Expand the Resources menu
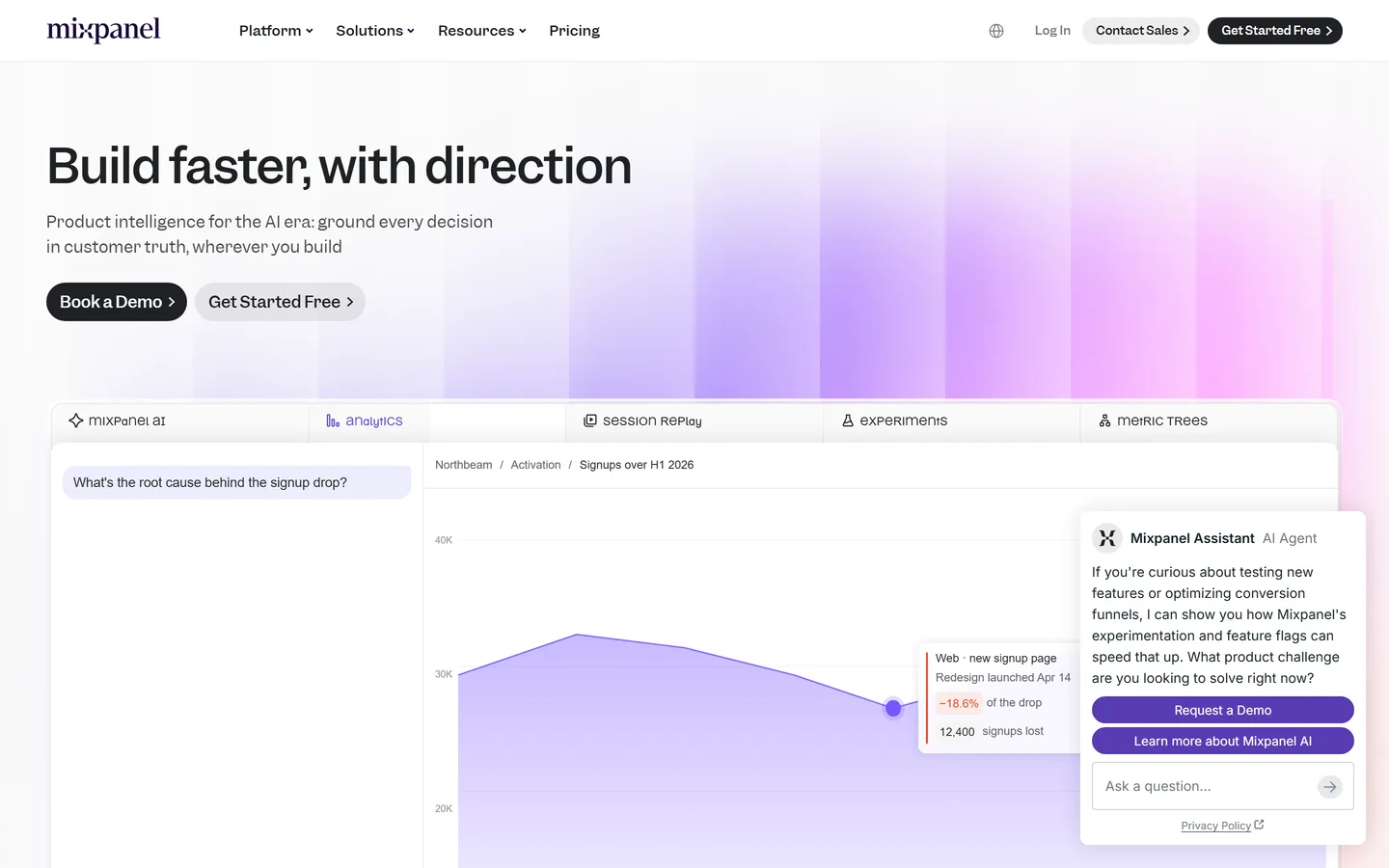1389x868 pixels. (482, 31)
